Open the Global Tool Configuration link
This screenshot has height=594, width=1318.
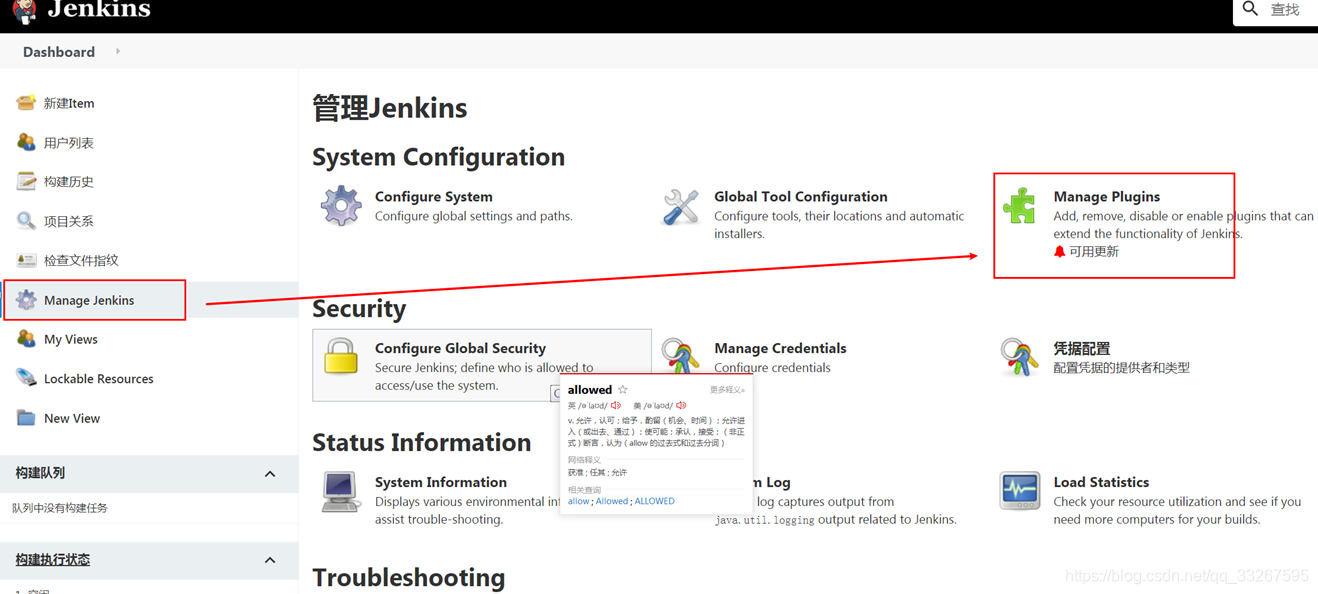(801, 197)
